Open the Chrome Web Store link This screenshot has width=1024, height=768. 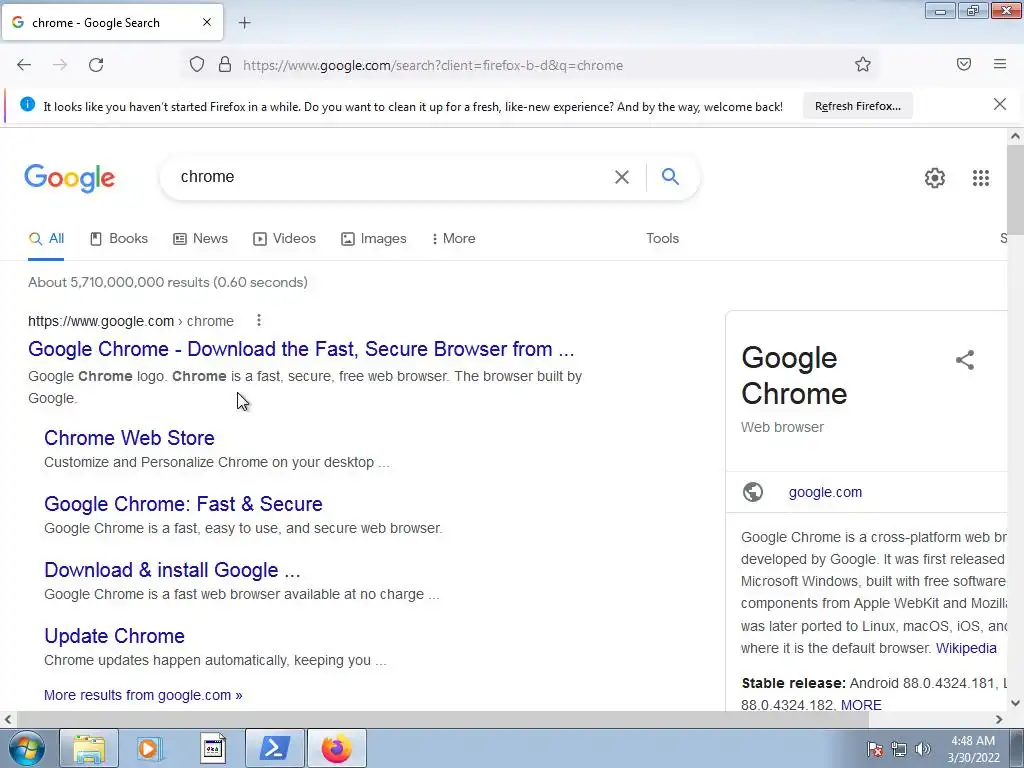tap(129, 438)
